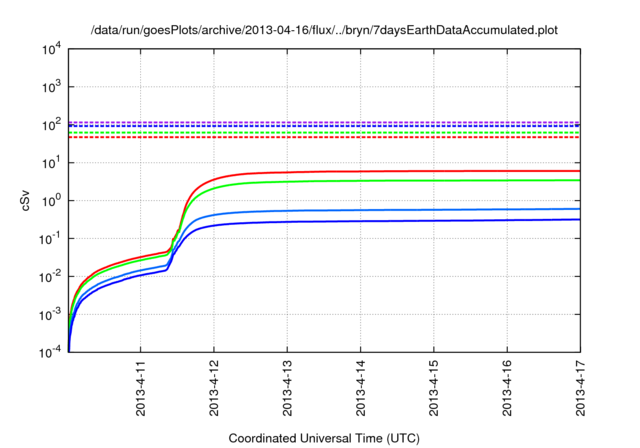
Task: Click the 10^3 y-axis tick label
Action: 51,87
